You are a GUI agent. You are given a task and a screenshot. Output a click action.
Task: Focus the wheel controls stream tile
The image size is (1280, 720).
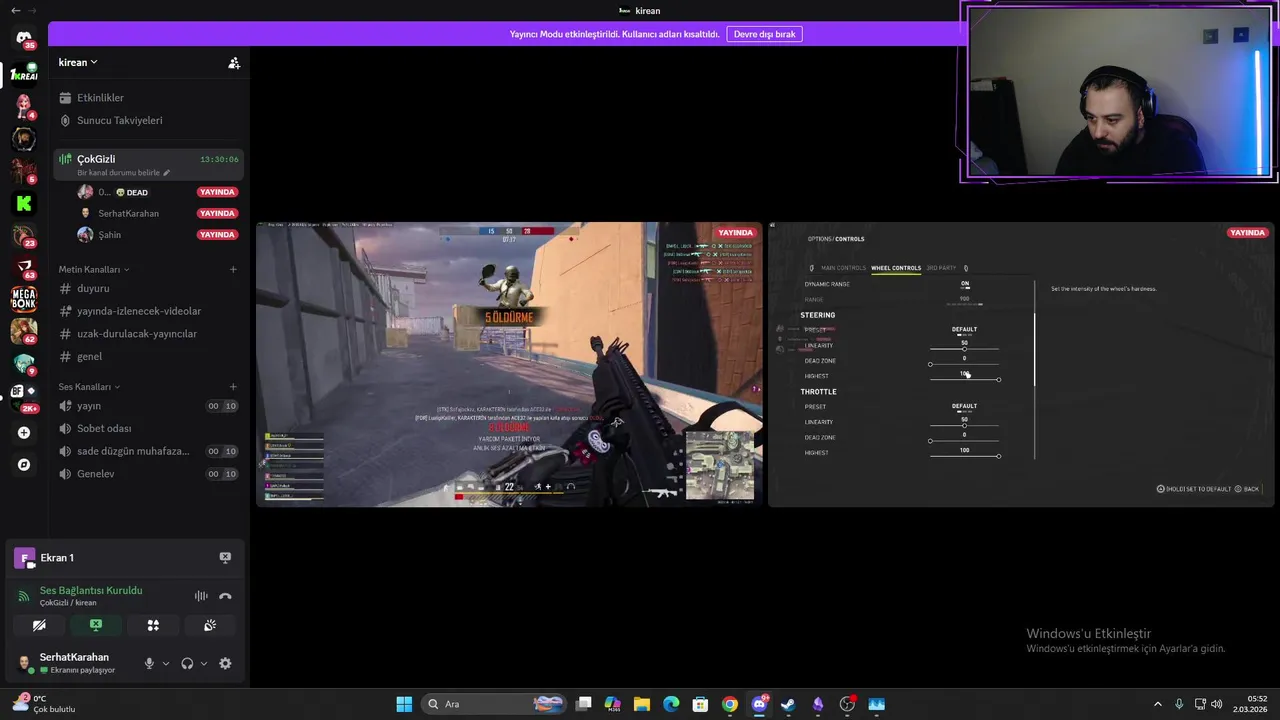pyautogui.click(x=1021, y=364)
